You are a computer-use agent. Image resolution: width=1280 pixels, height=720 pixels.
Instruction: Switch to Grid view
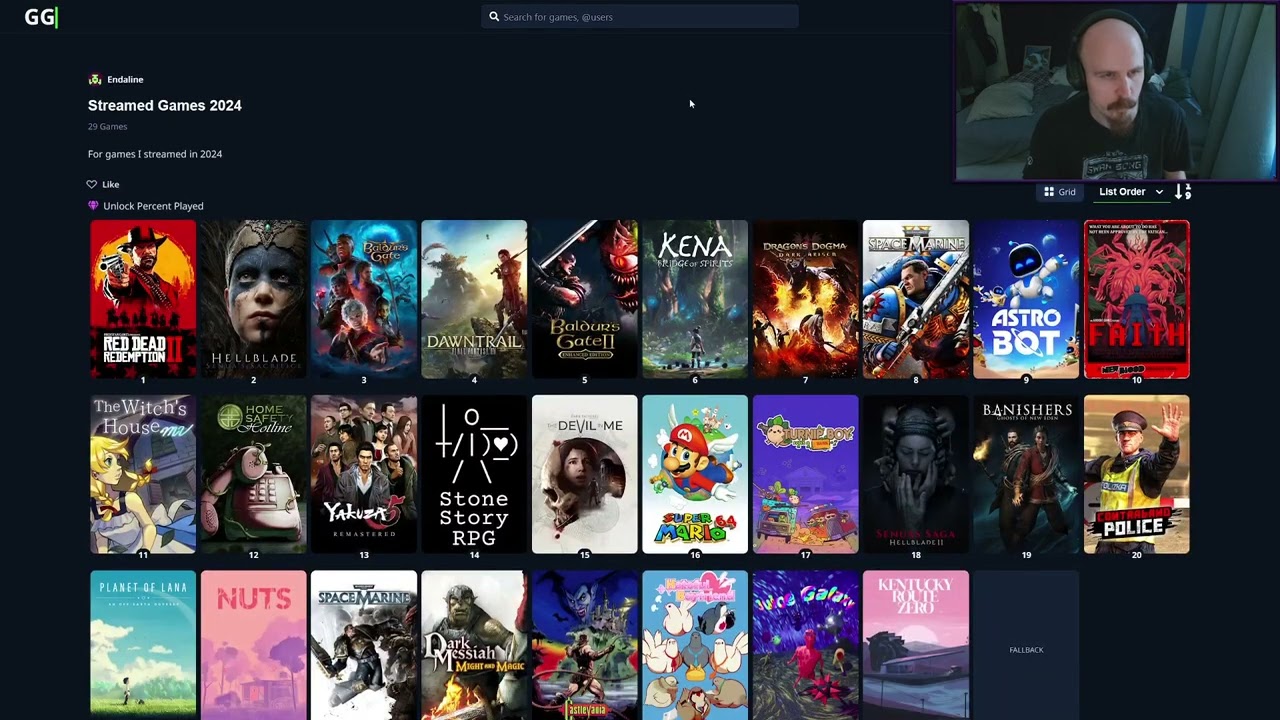[x=1060, y=192]
